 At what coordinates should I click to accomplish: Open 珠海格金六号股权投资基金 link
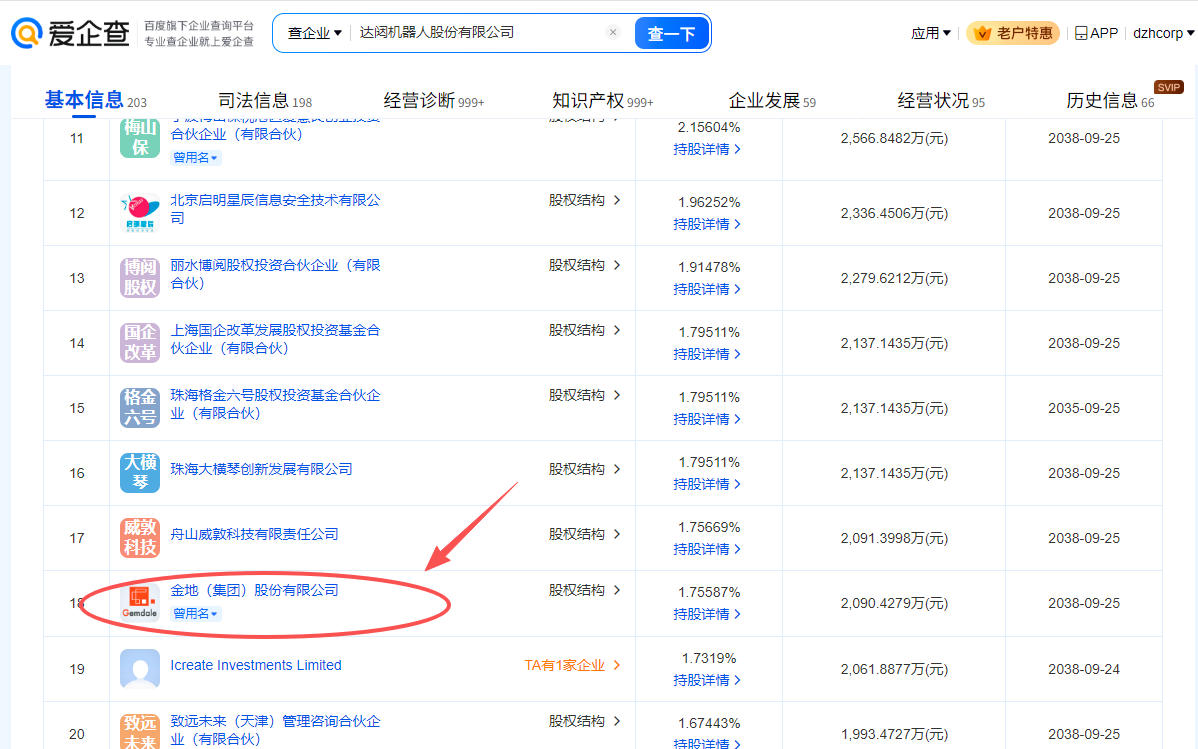[275, 404]
